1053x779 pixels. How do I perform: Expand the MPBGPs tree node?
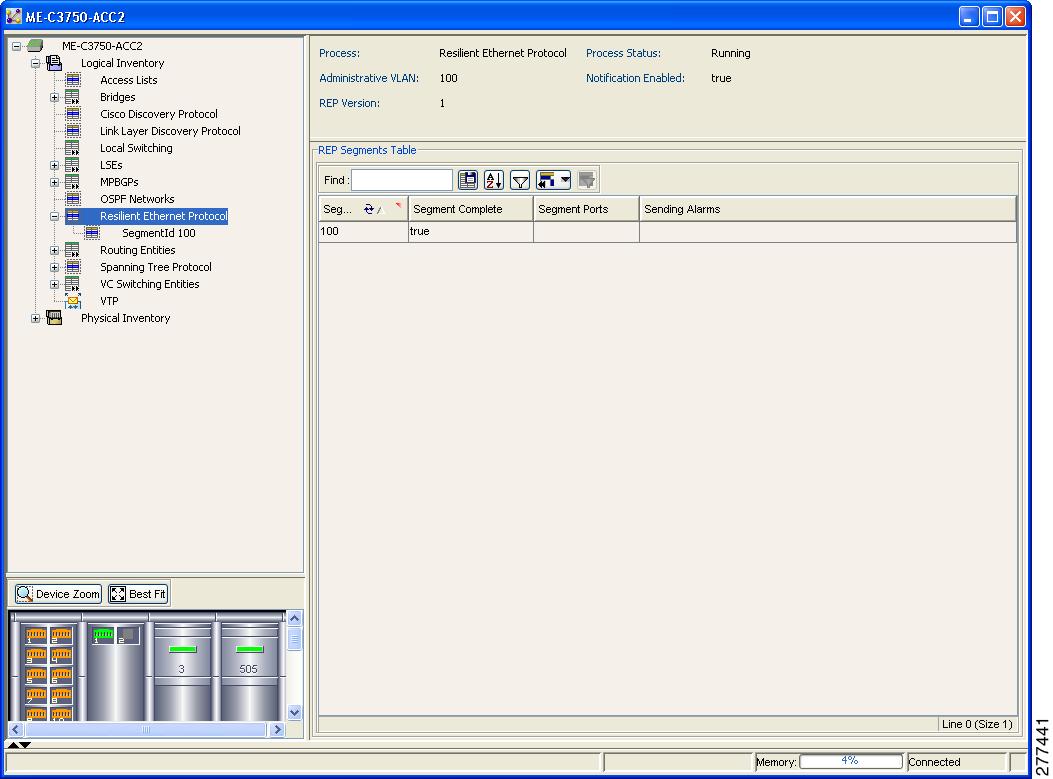[54, 182]
